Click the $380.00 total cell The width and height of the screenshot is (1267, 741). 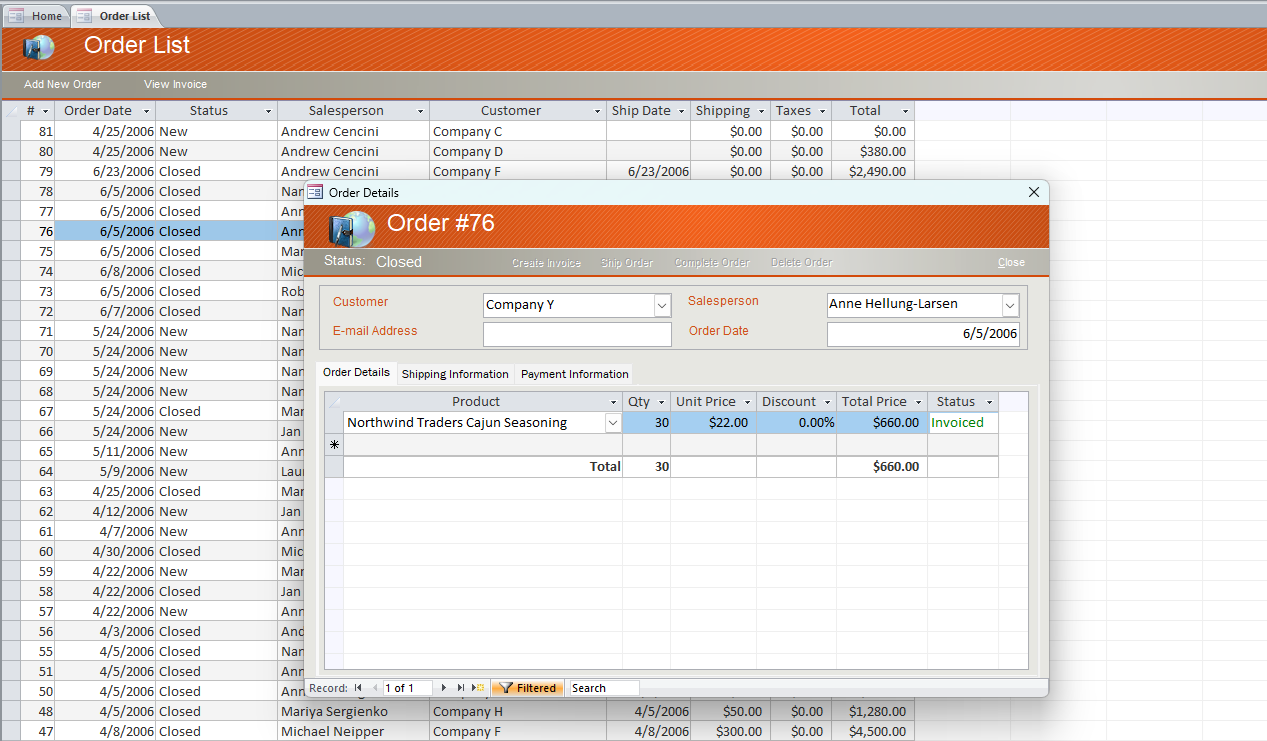[x=873, y=151]
